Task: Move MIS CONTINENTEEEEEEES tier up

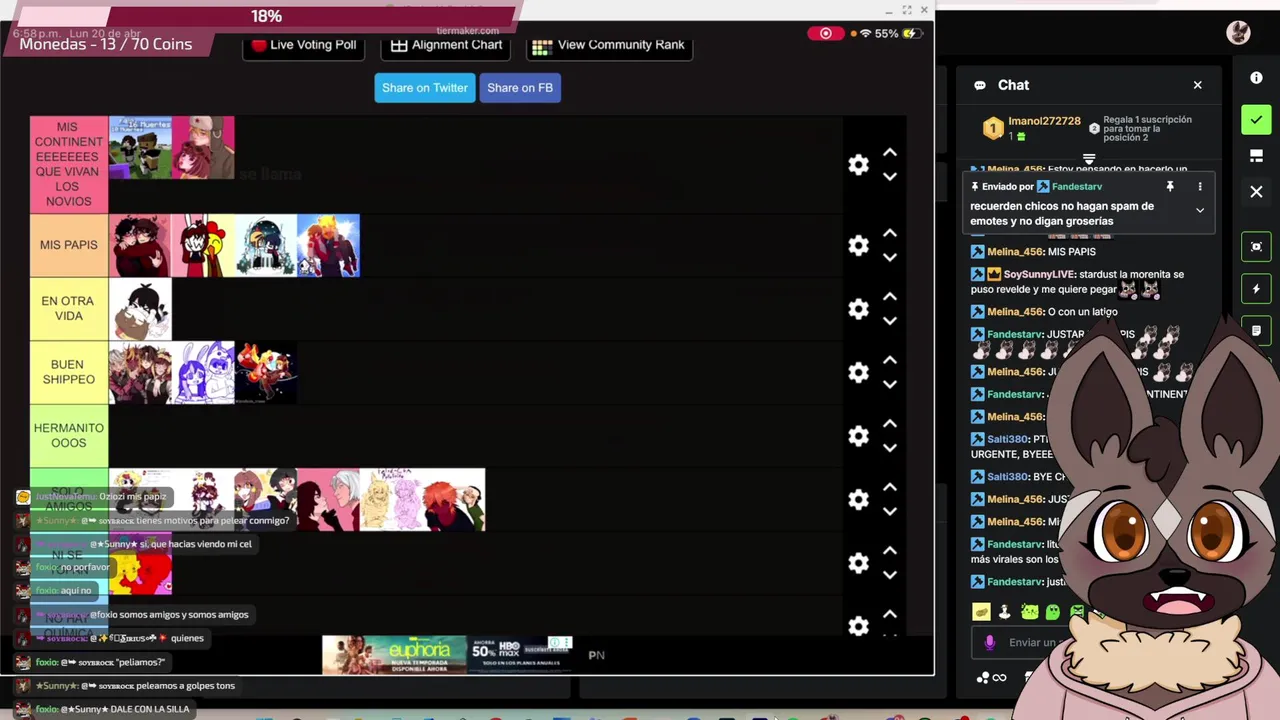Action: (890, 153)
